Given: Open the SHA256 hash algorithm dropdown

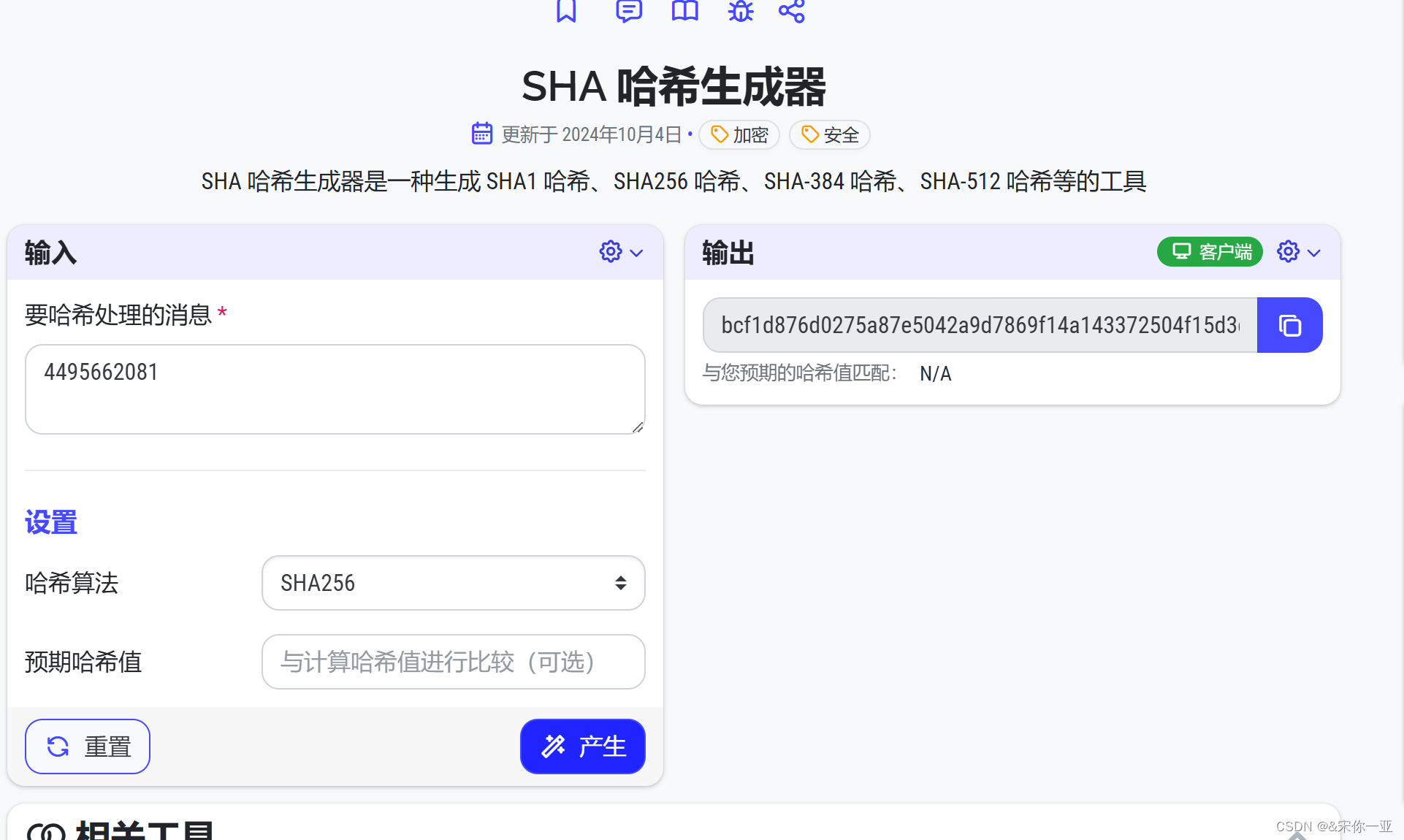Looking at the screenshot, I should coord(453,583).
